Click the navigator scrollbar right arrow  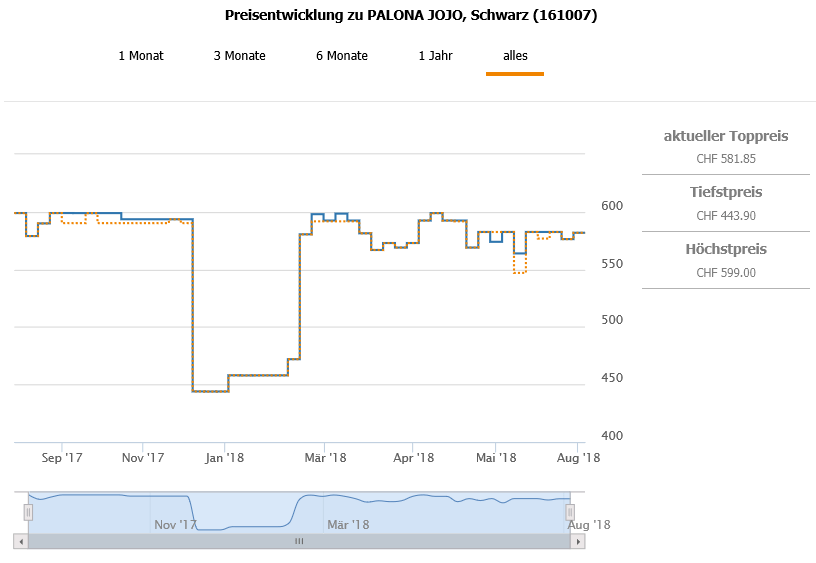tap(577, 541)
